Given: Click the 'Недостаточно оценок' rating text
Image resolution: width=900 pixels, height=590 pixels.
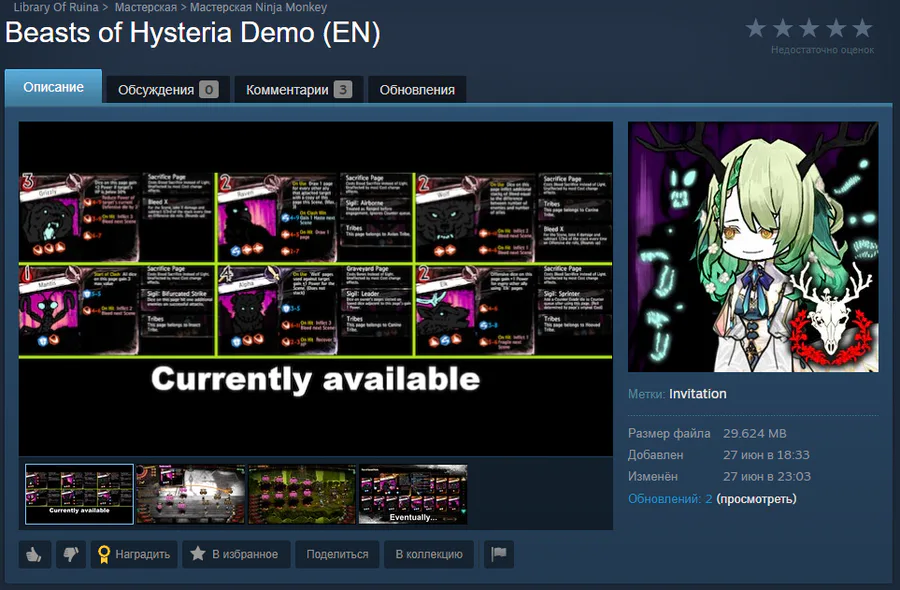Looking at the screenshot, I should (x=823, y=50).
